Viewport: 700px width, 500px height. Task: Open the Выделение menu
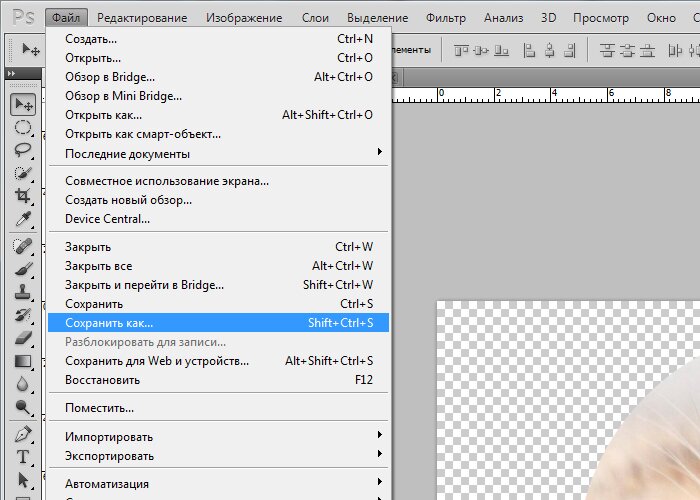pyautogui.click(x=378, y=18)
